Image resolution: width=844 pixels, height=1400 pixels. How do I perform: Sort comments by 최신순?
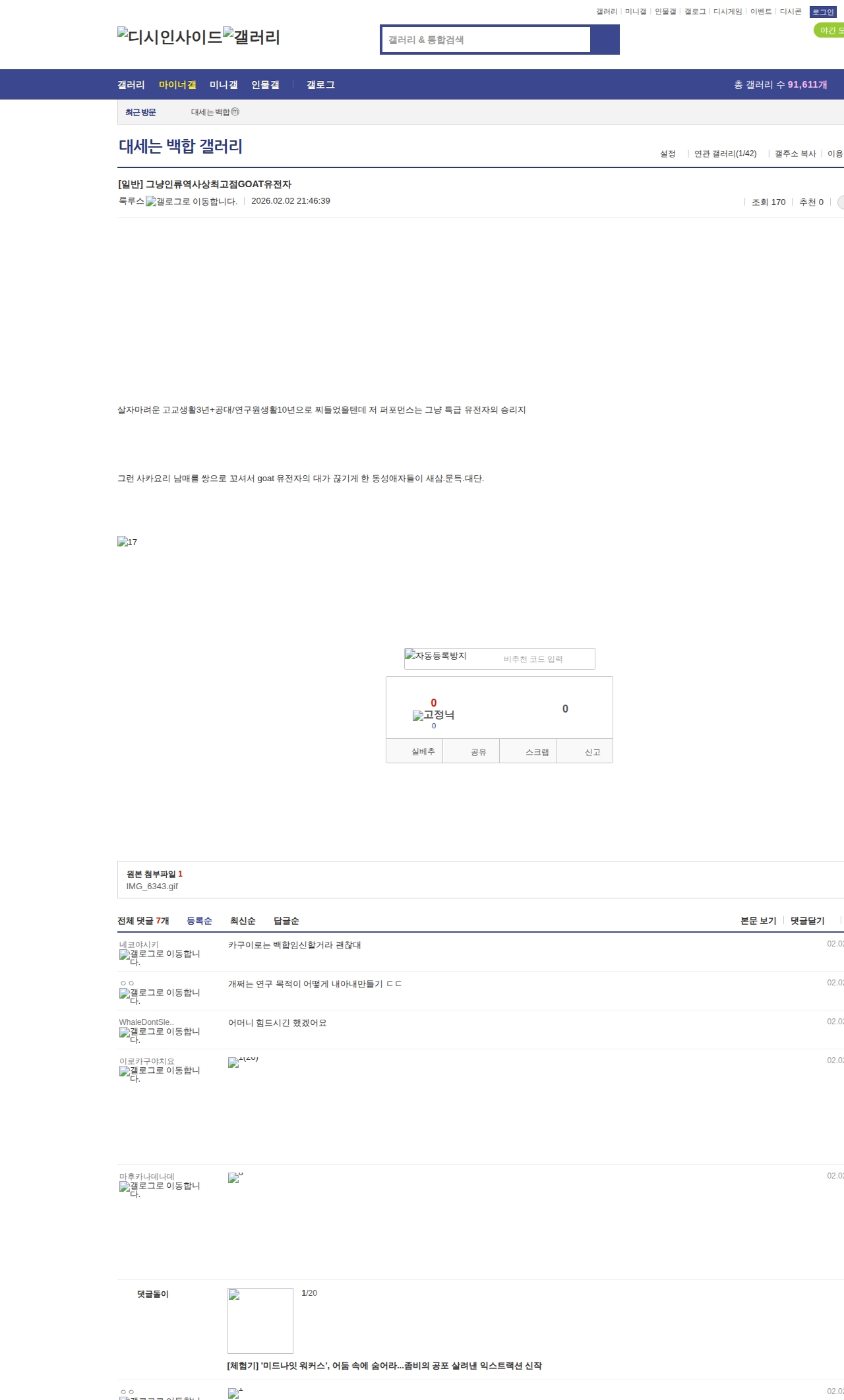(x=243, y=921)
